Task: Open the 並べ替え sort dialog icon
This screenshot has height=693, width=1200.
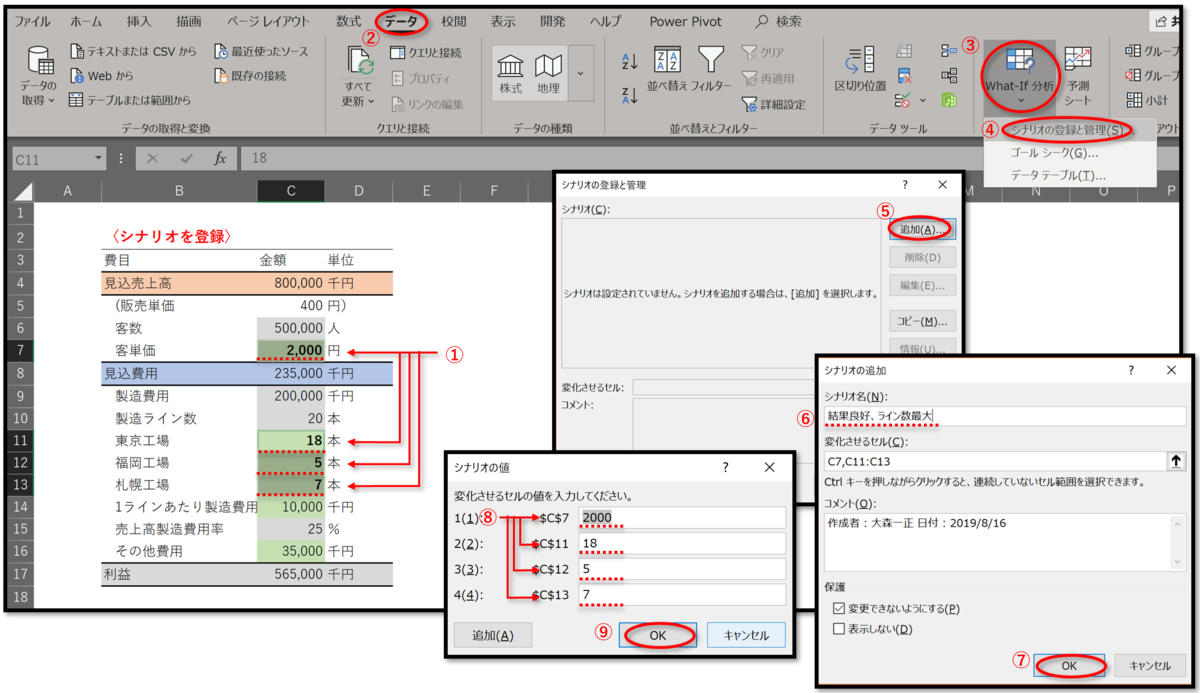Action: click(667, 59)
